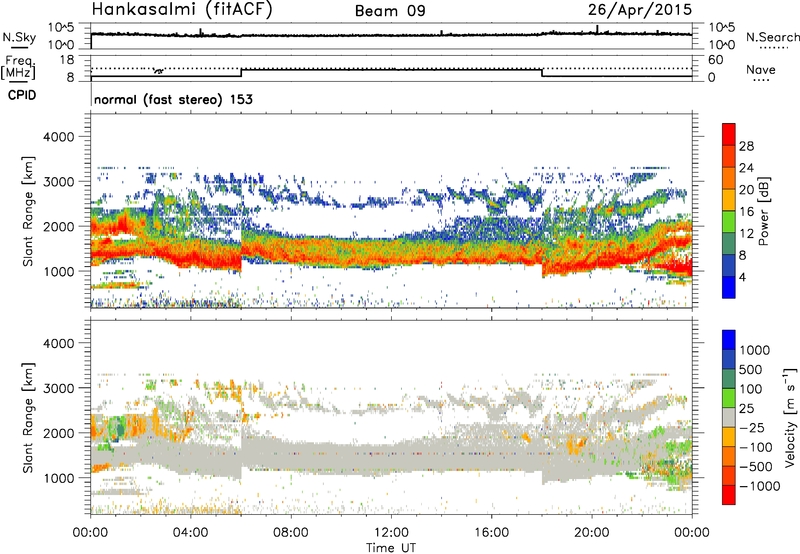Click the 4000 tick of the power panel
Image resolution: width=800 pixels, height=554 pixels.
pos(58,137)
